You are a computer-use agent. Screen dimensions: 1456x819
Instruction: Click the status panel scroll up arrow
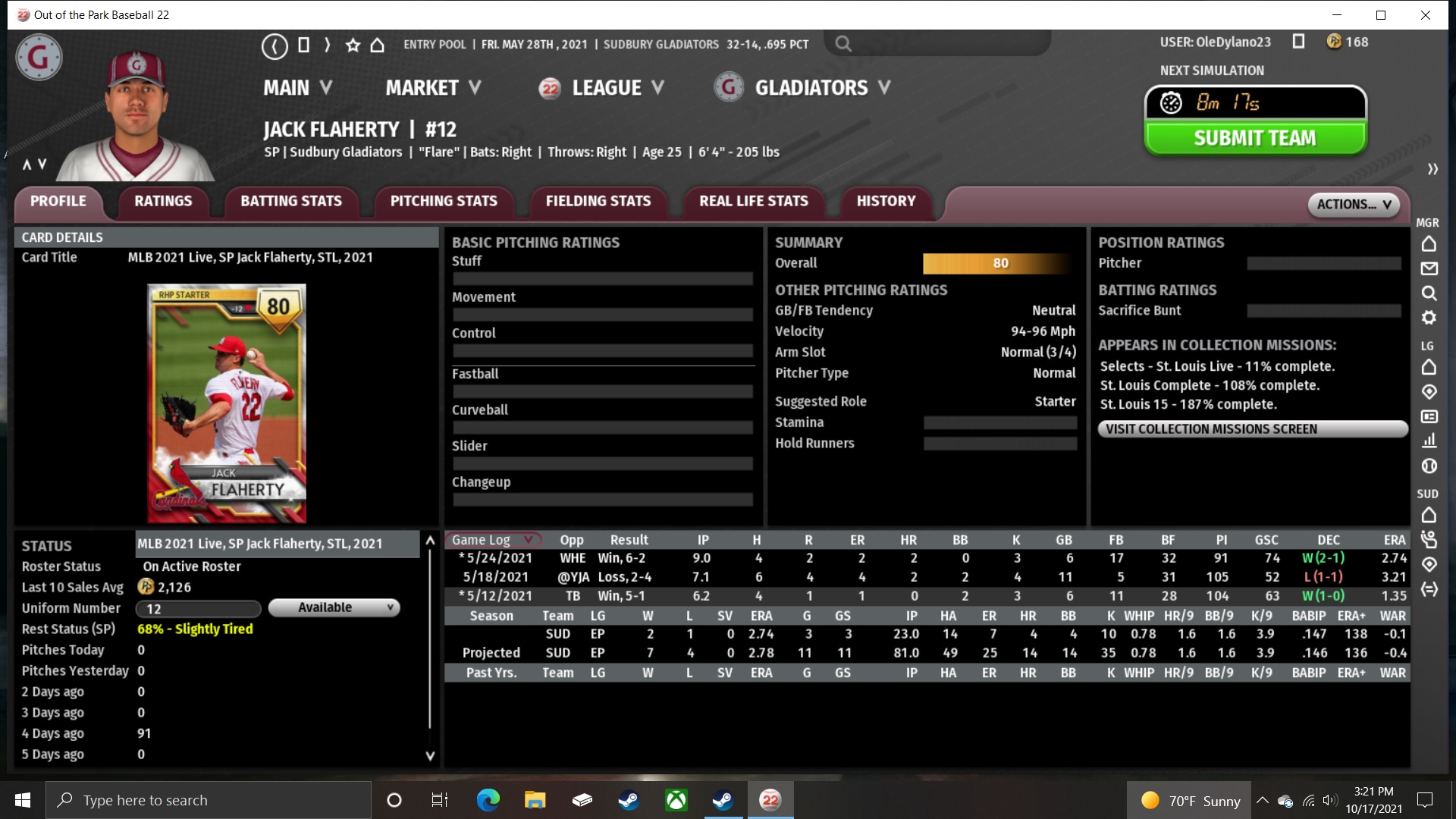(x=430, y=541)
